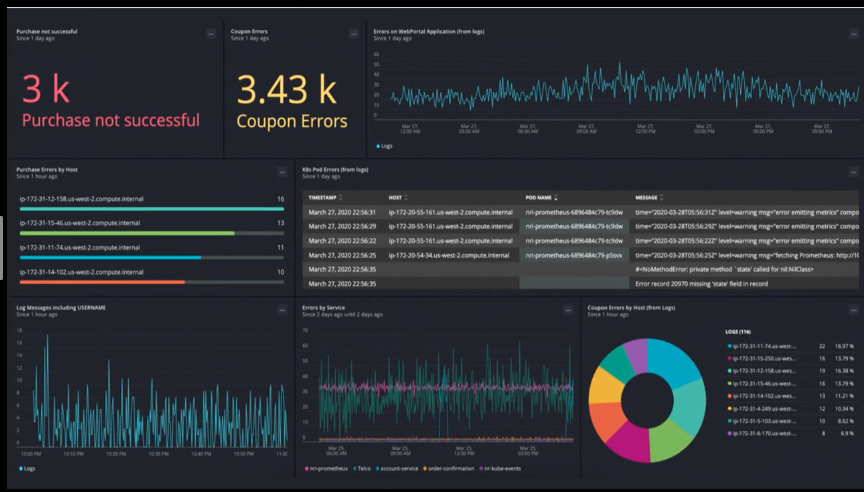Open the Errors by Service ellipsis menu
This screenshot has height=492, width=864.
pyautogui.click(x=567, y=310)
